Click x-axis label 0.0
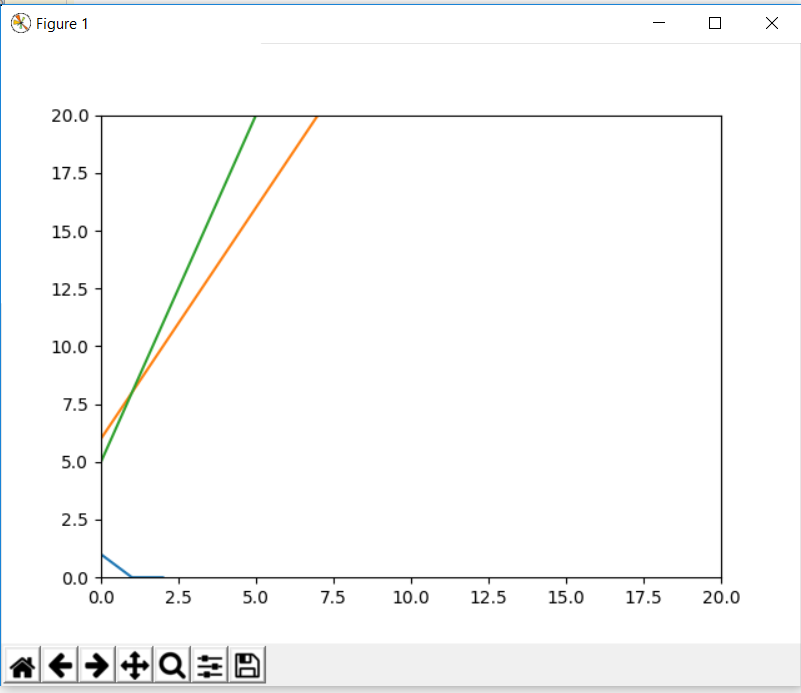Viewport: 801px width, 693px height. tap(102, 597)
